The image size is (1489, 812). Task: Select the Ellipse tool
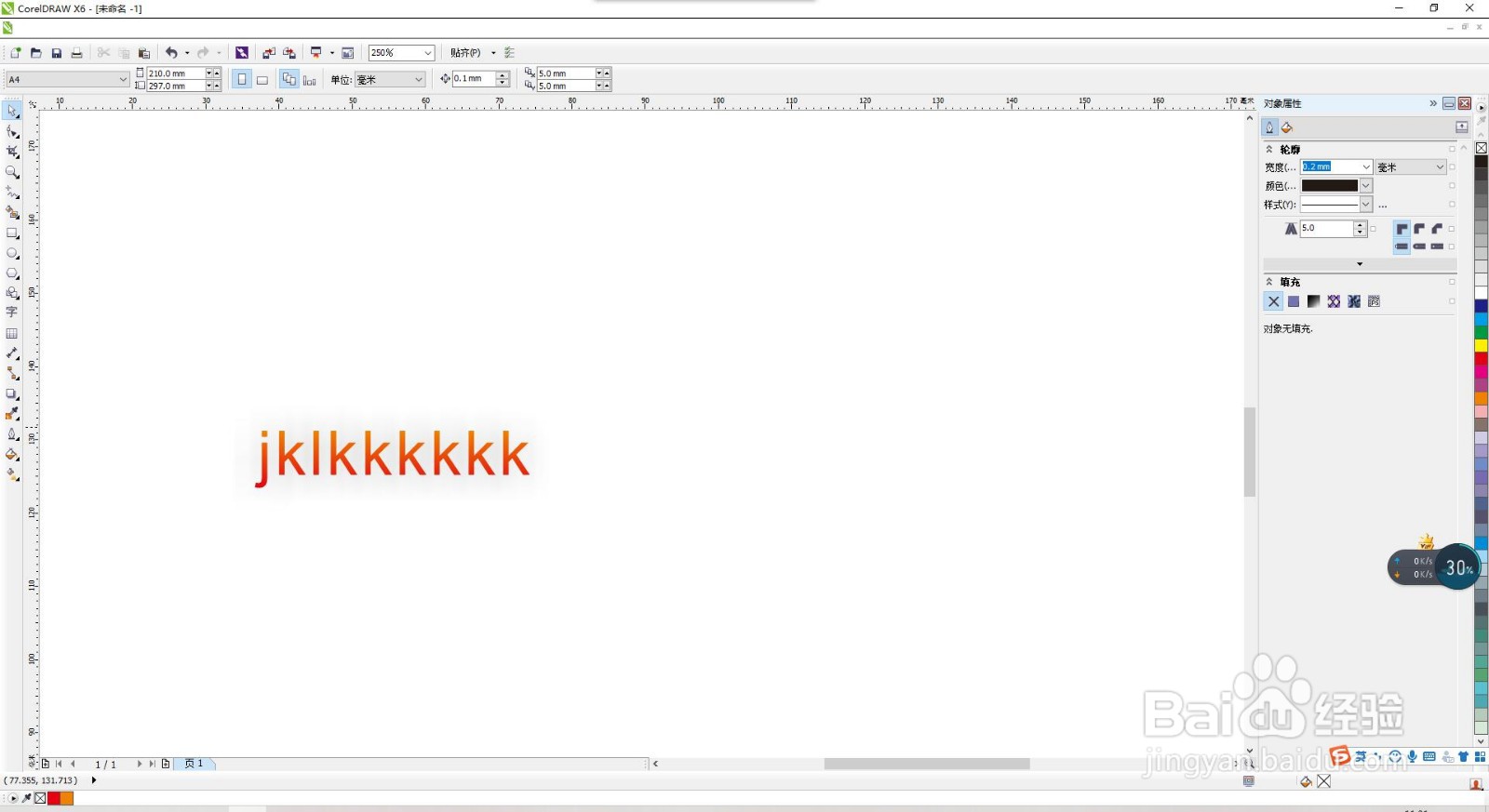click(x=12, y=253)
